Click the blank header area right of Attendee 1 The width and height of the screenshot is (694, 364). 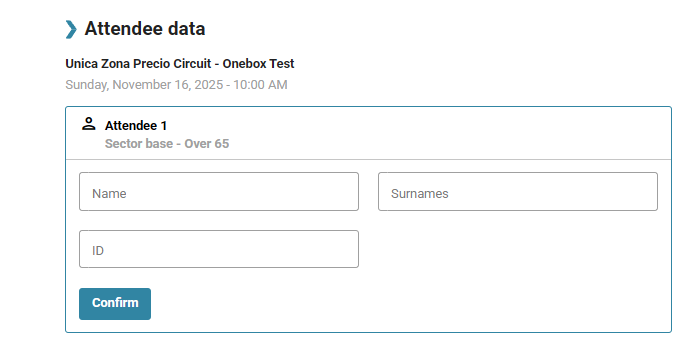(x=418, y=133)
